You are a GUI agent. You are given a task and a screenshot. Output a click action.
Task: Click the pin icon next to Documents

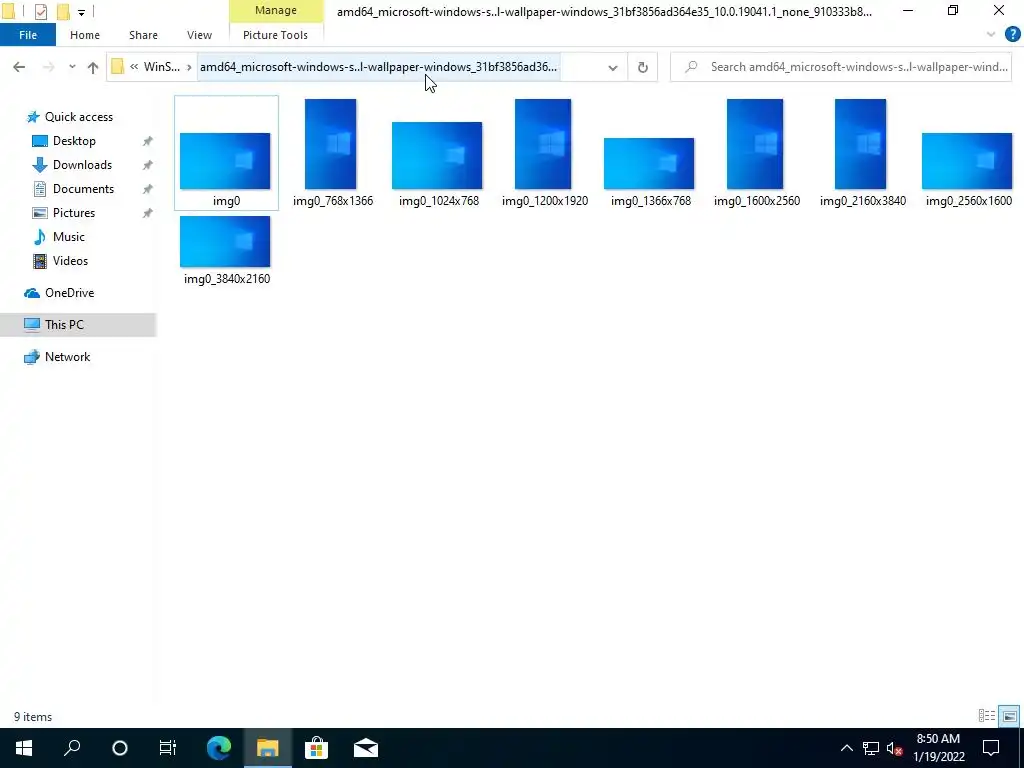[x=148, y=189]
